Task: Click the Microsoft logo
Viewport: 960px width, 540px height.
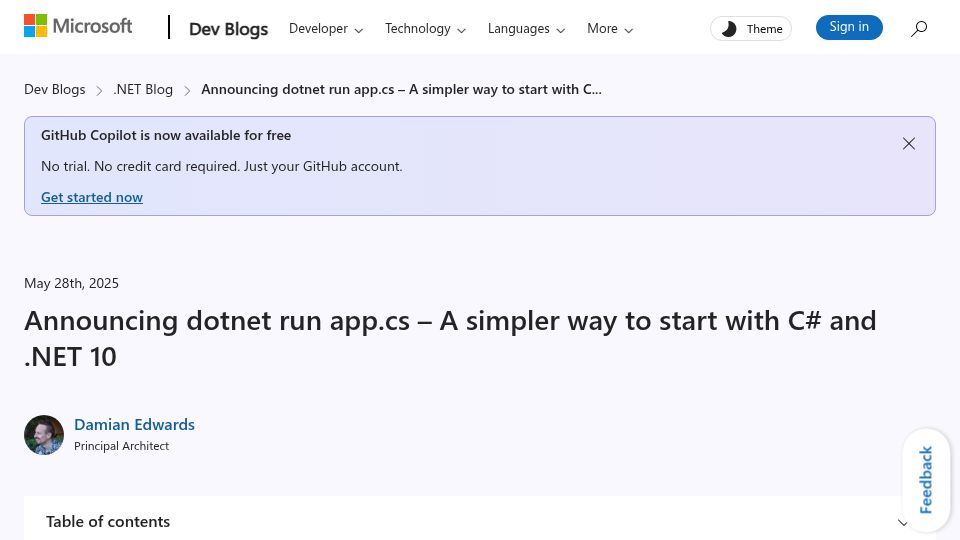Action: [78, 26]
